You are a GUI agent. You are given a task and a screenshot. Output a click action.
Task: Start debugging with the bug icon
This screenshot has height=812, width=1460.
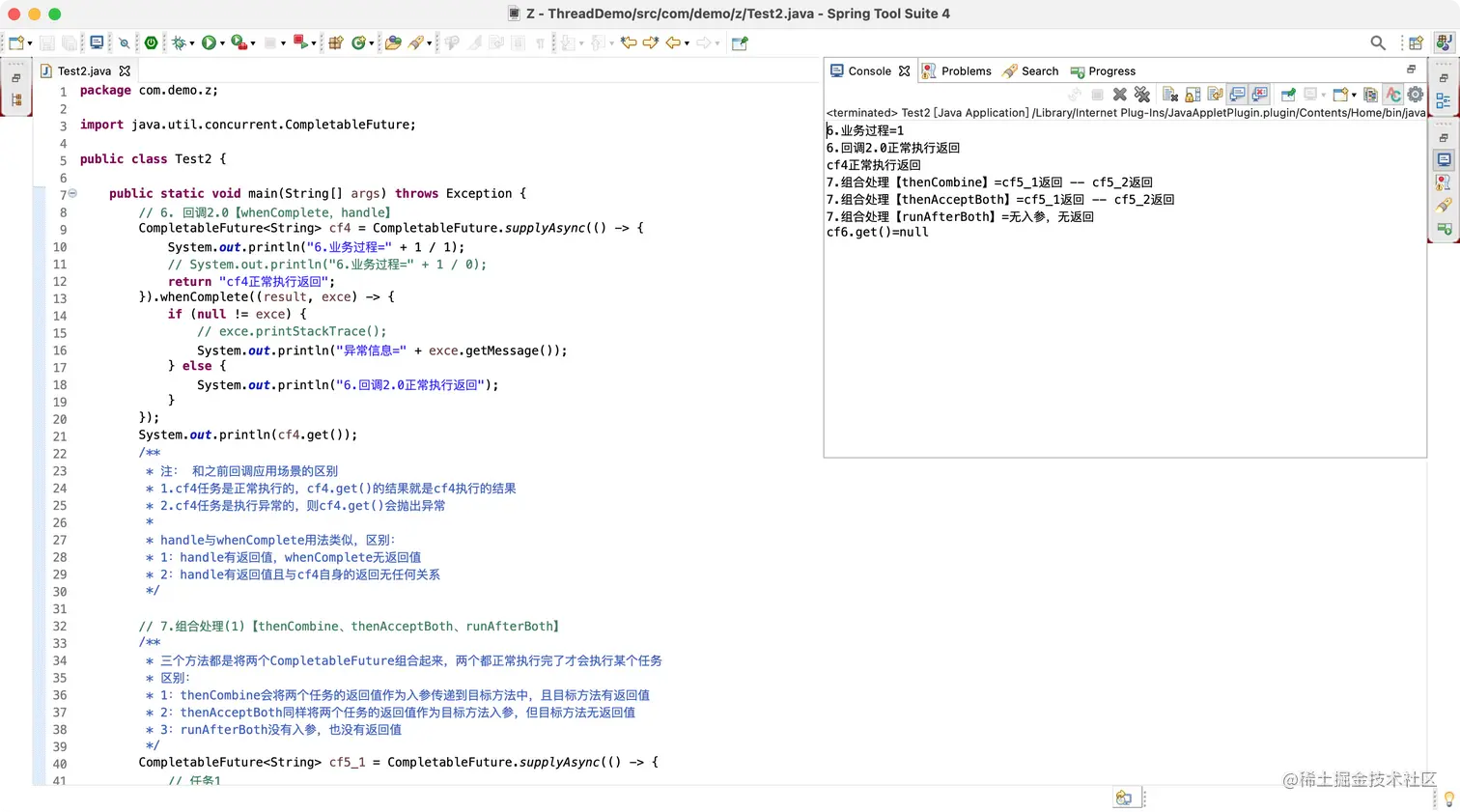[x=179, y=42]
